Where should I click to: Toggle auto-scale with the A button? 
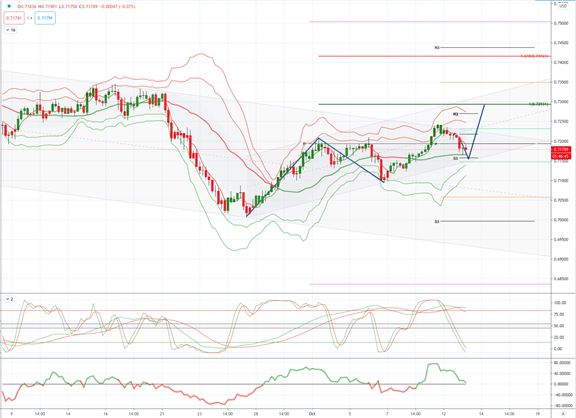click(563, 414)
